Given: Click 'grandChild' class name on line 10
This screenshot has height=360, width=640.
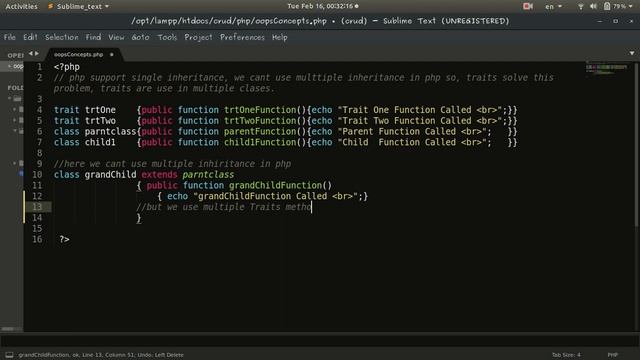Looking at the screenshot, I should point(110,175).
